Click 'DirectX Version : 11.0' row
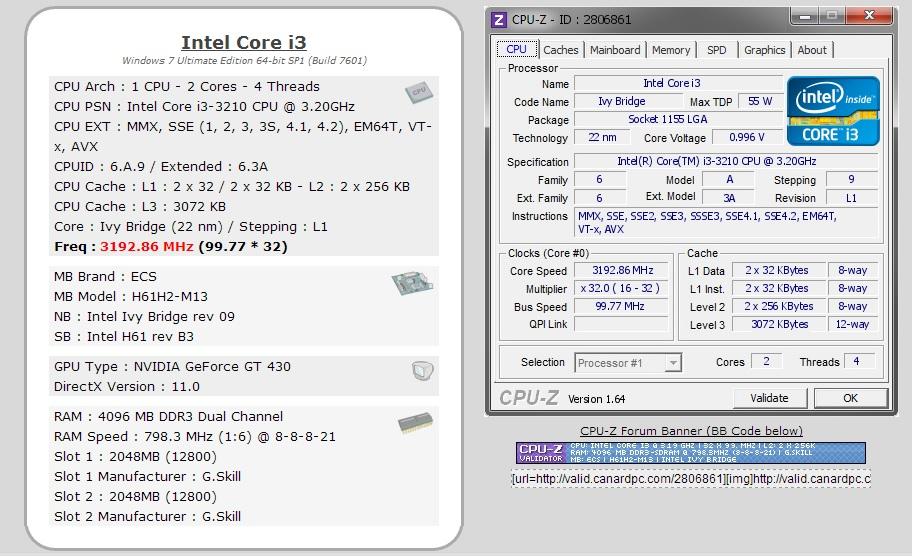The height and width of the screenshot is (556, 912). [127, 387]
